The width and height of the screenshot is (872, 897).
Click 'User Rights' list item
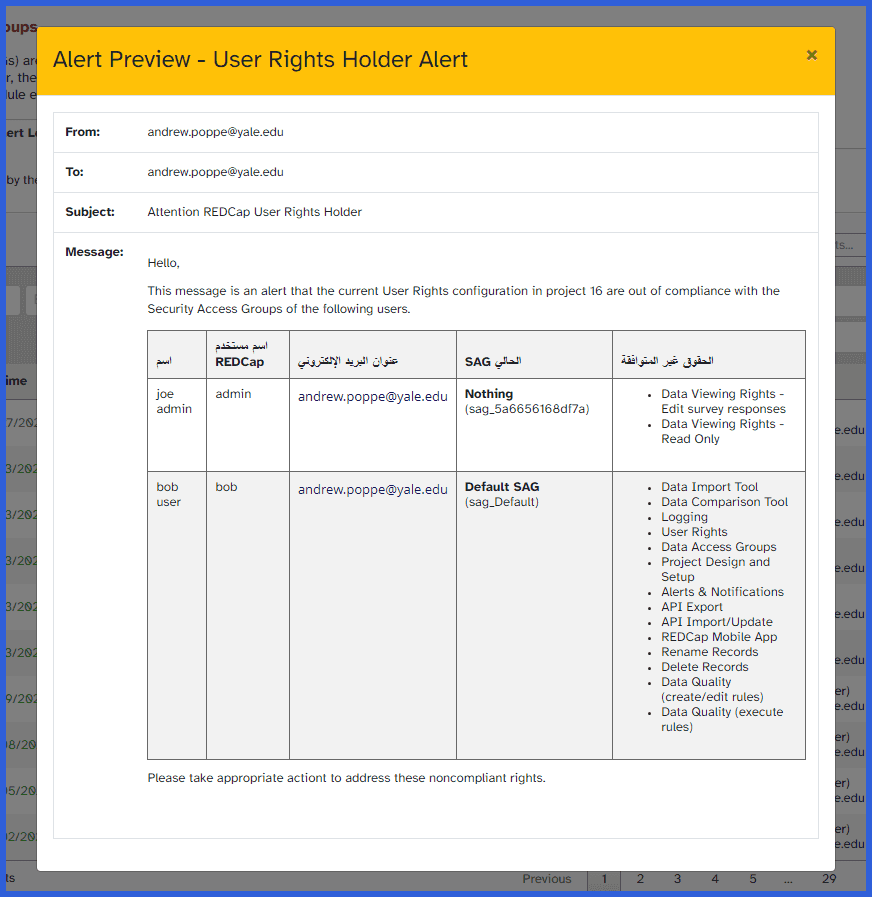(x=694, y=532)
